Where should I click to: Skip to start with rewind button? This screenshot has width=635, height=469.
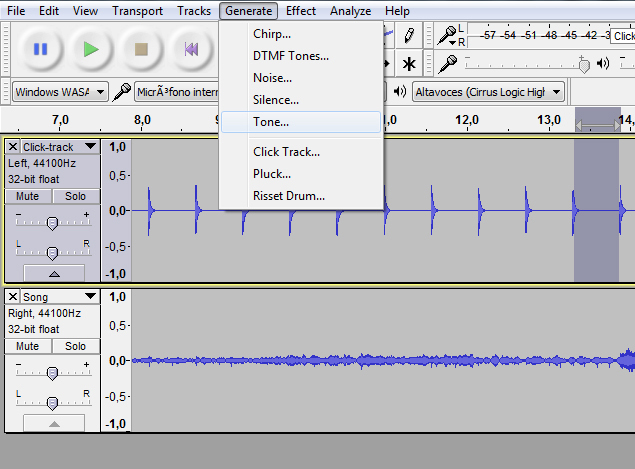191,49
